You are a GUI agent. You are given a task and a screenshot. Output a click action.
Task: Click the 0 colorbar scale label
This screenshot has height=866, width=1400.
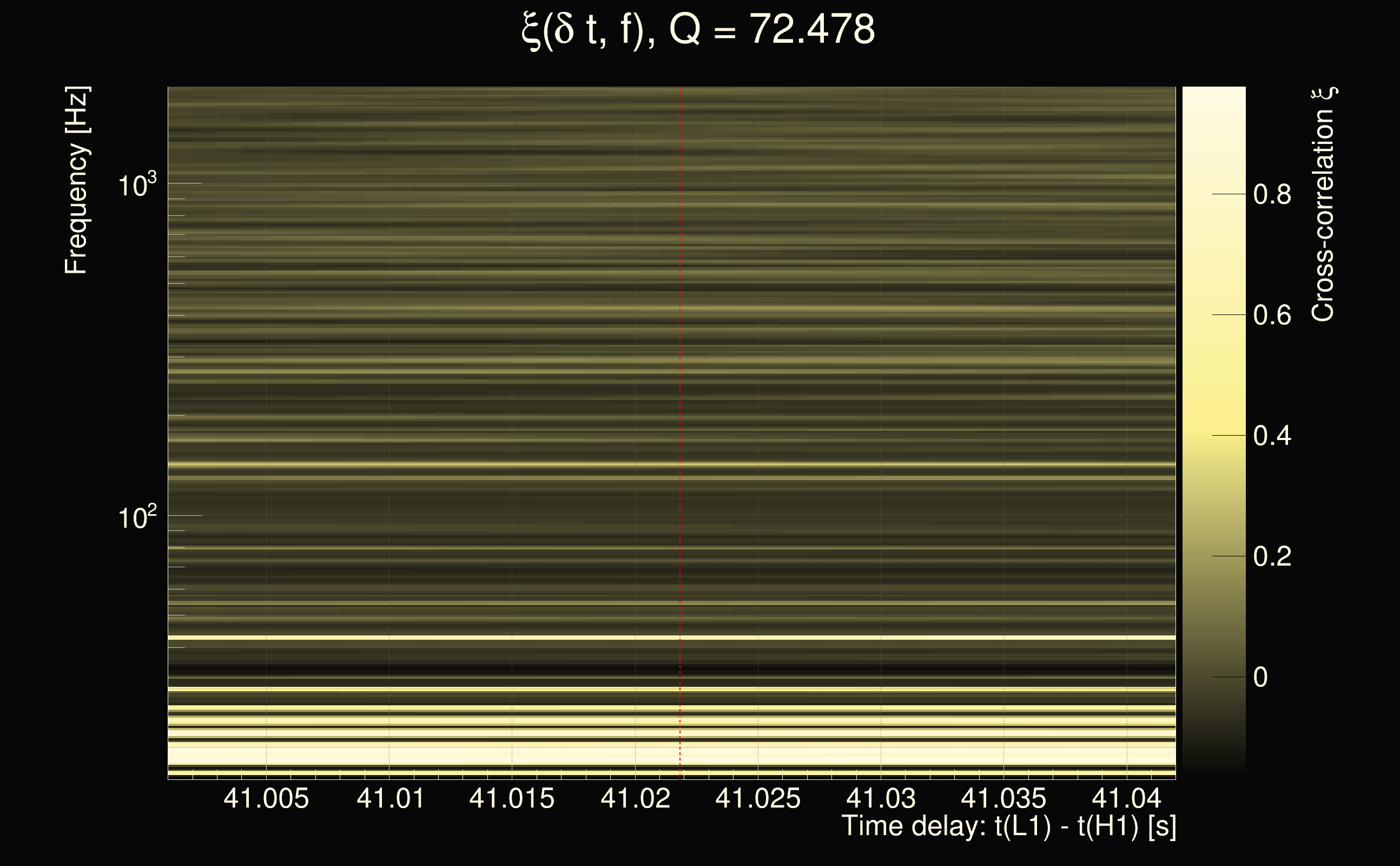(x=1260, y=678)
